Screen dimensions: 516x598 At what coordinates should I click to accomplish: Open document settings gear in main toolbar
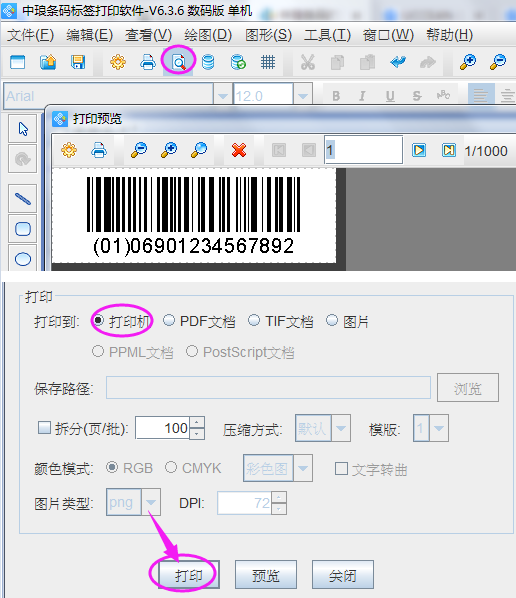118,62
